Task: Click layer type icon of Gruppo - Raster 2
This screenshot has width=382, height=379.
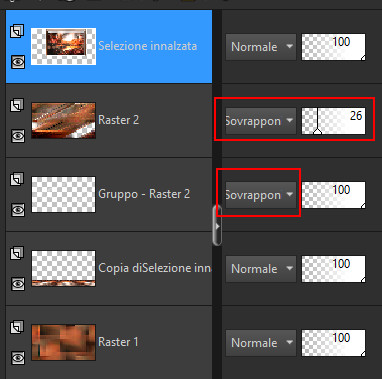Action: pyautogui.click(x=17, y=179)
